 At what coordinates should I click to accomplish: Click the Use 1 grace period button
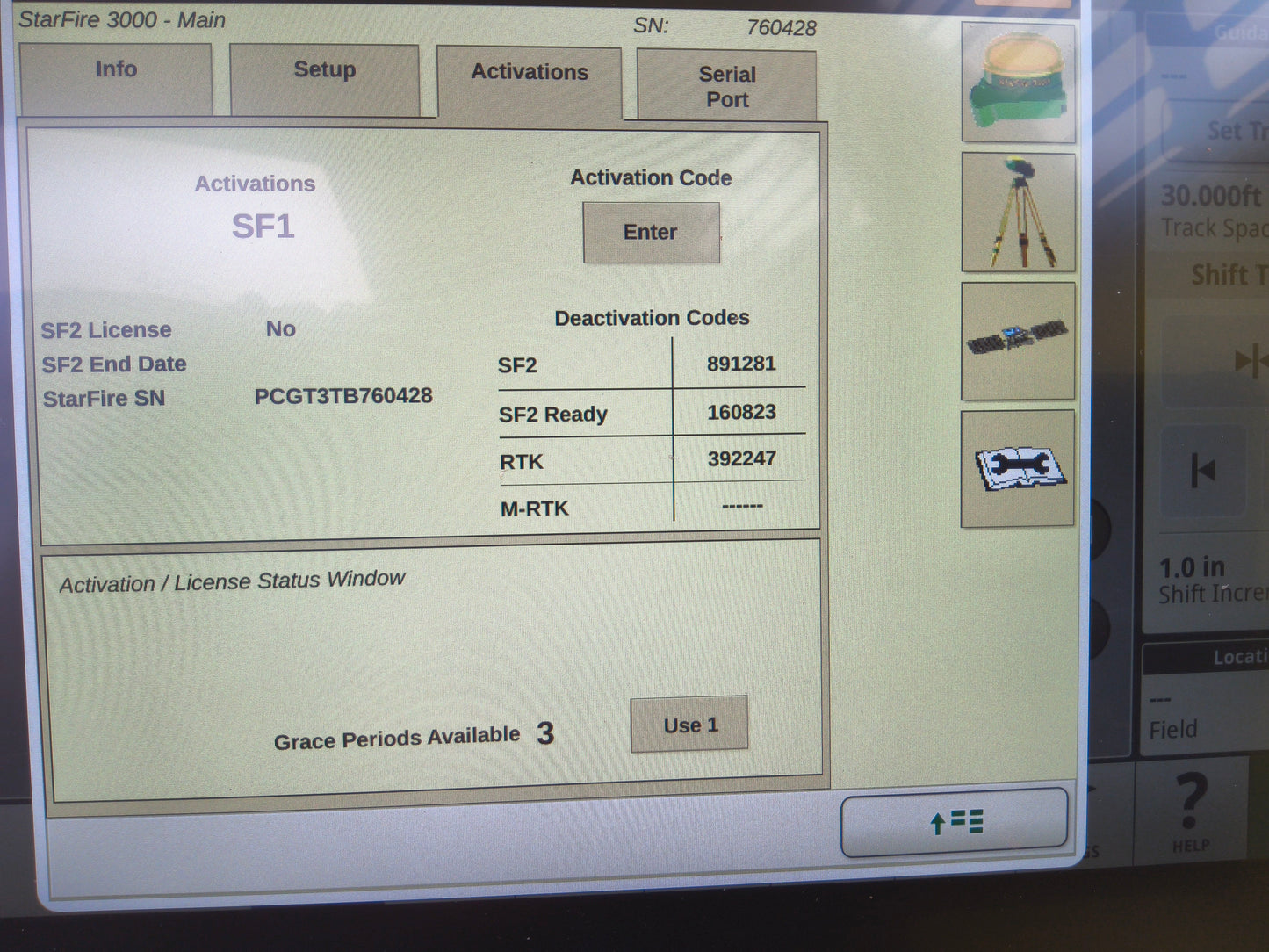point(689,725)
